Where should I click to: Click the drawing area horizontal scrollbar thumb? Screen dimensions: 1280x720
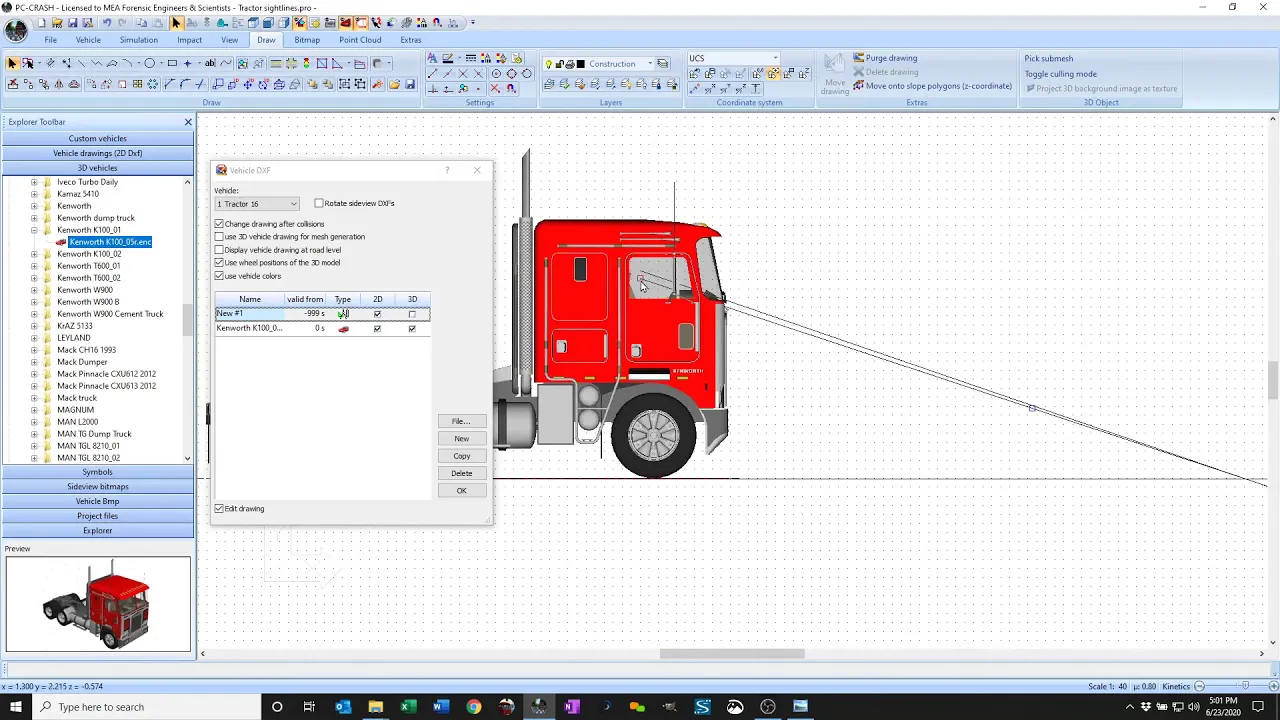point(732,654)
